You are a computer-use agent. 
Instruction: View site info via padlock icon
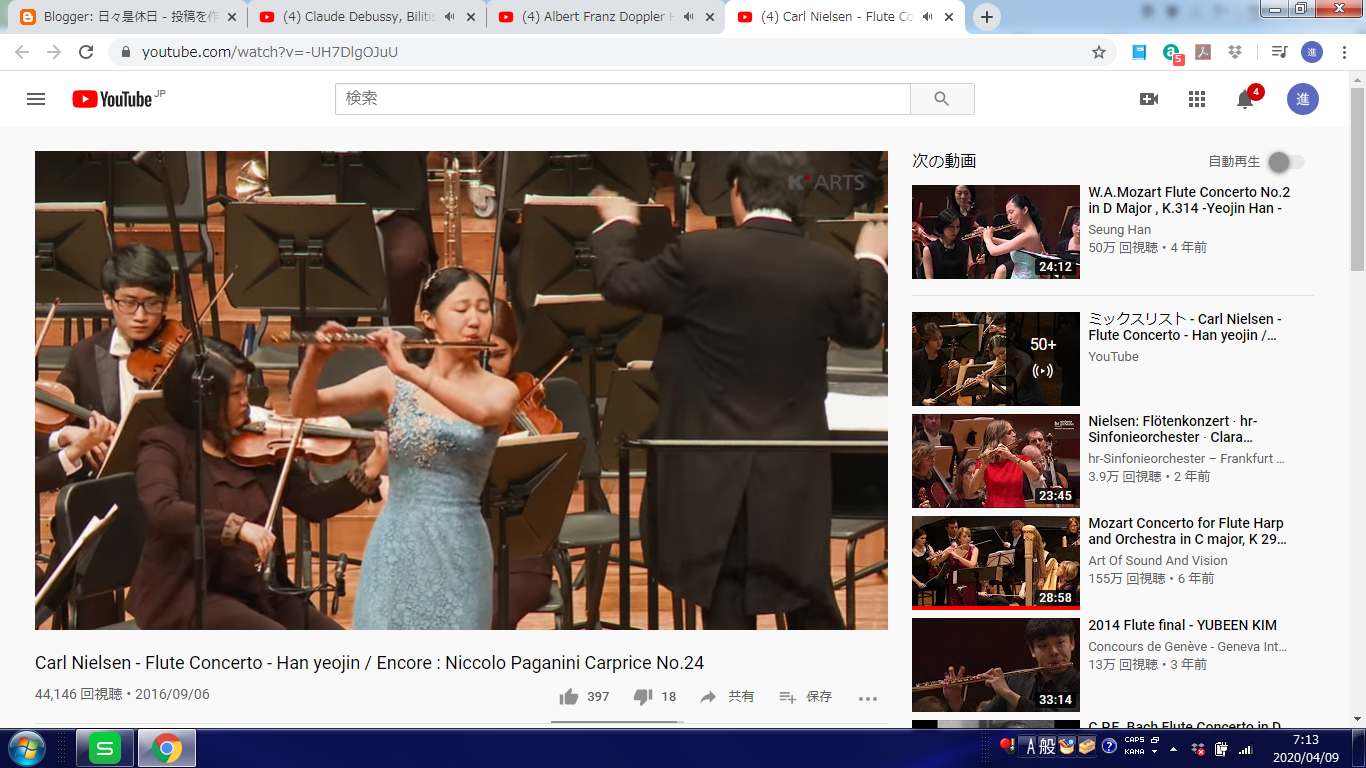(x=125, y=52)
